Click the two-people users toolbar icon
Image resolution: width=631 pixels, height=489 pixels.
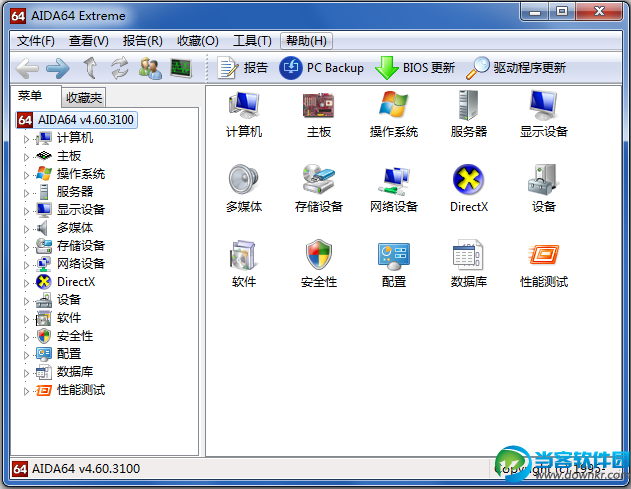point(150,68)
